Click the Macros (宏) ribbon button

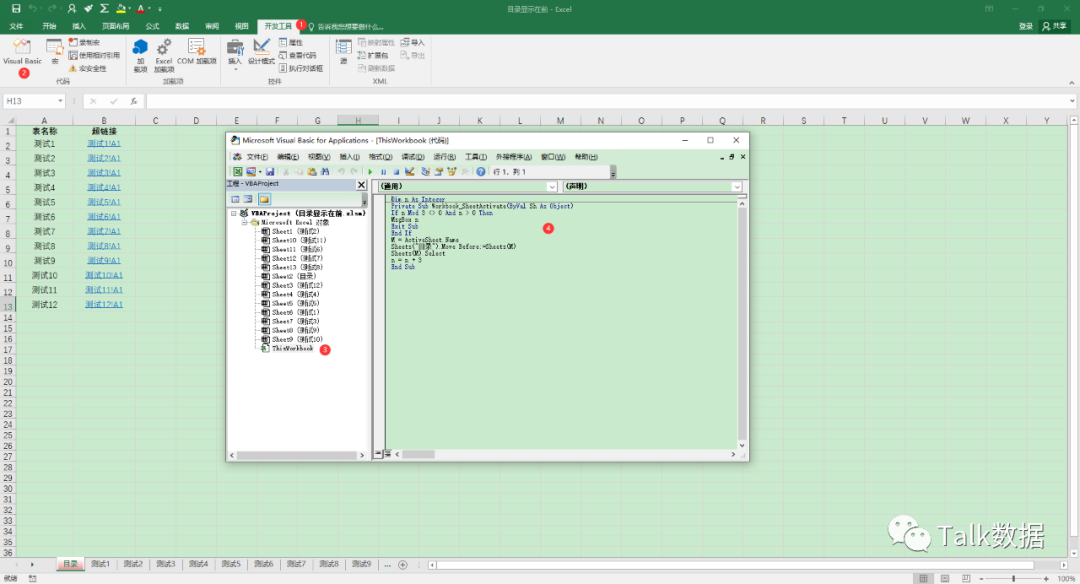click(54, 52)
